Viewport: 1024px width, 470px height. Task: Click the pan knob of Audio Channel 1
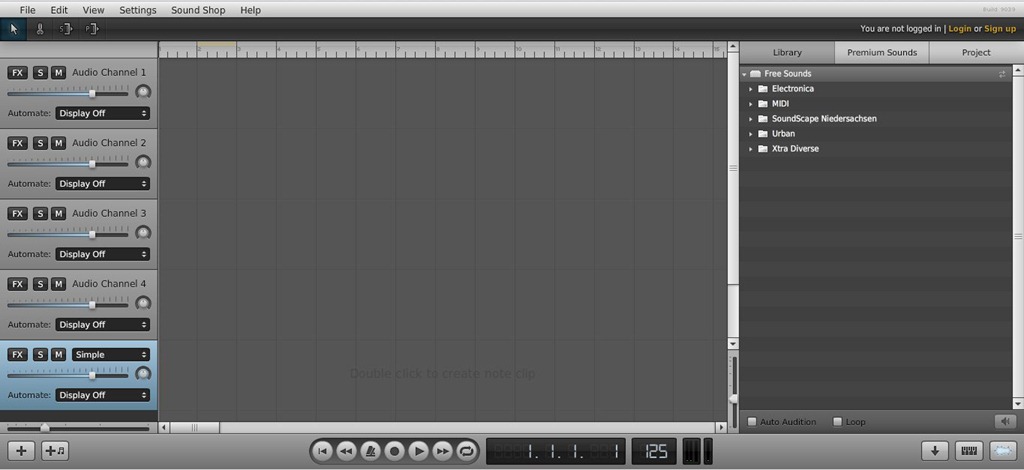coord(143,92)
